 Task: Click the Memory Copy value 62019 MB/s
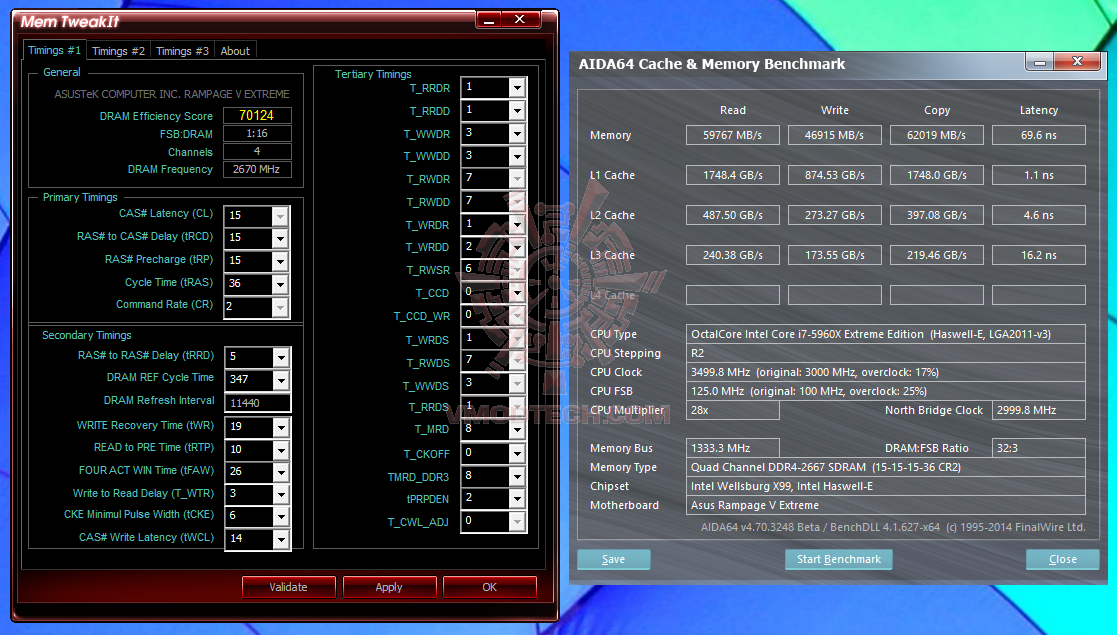click(x=936, y=135)
